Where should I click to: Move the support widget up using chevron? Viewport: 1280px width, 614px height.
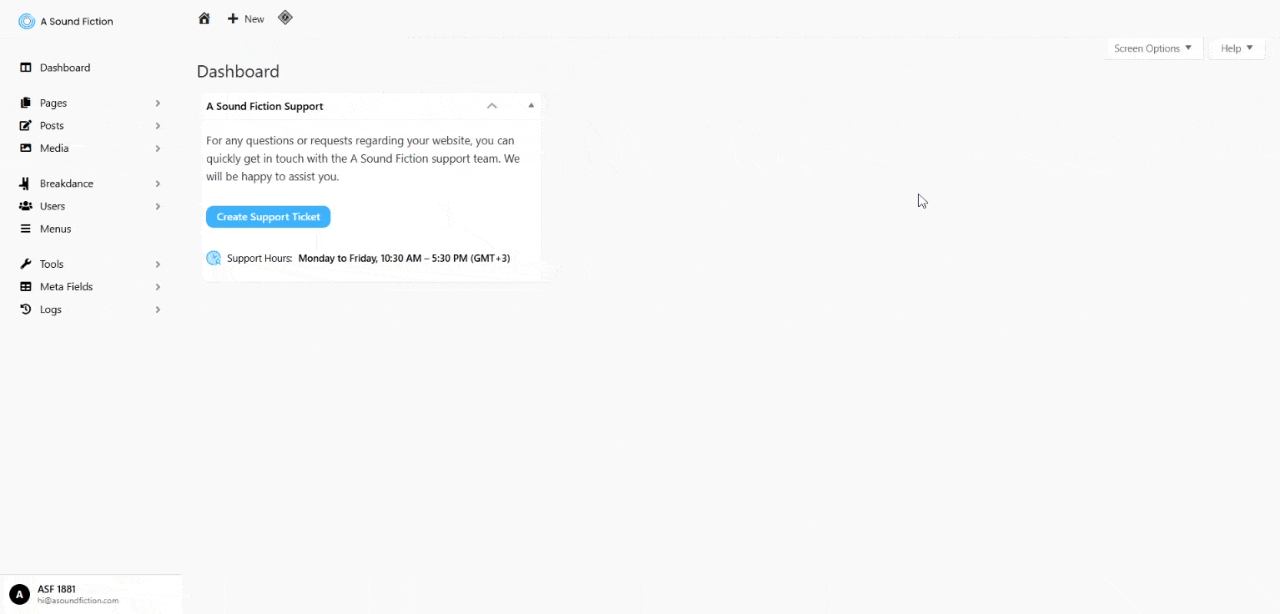[492, 105]
